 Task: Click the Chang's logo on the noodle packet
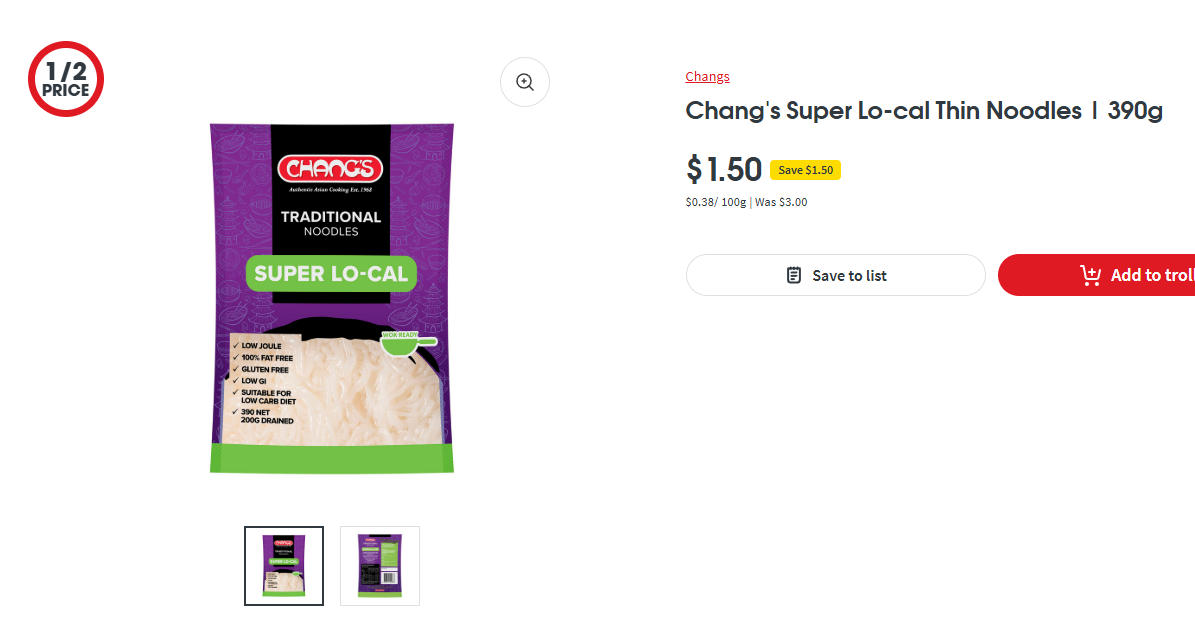(331, 169)
